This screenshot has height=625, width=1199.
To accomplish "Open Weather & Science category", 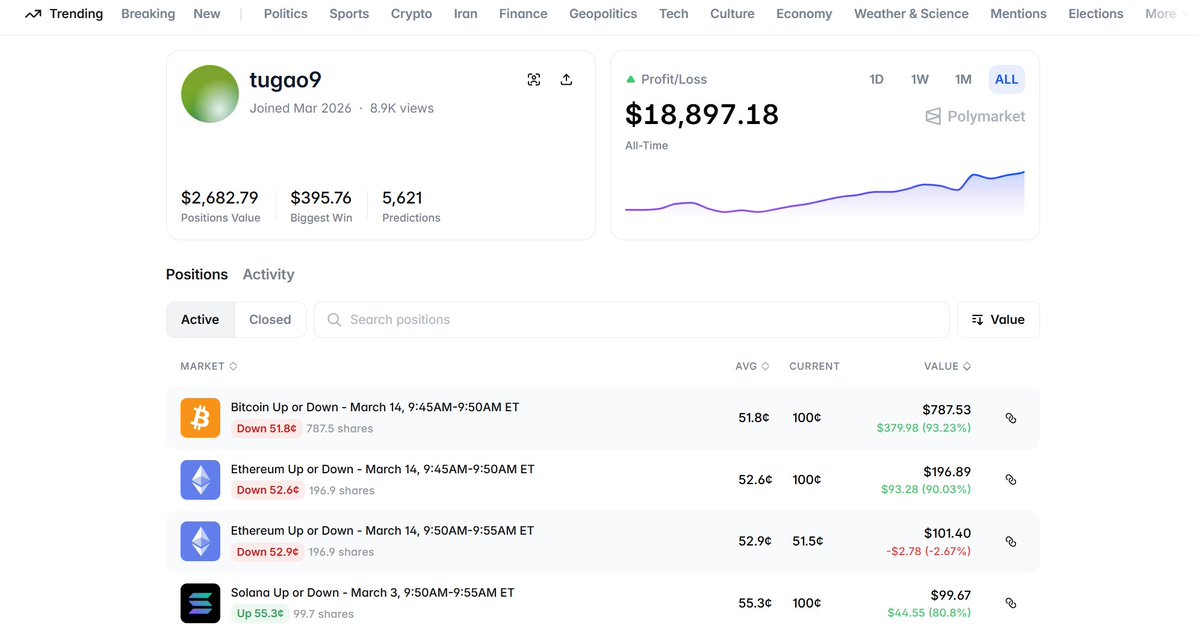I will tap(911, 14).
